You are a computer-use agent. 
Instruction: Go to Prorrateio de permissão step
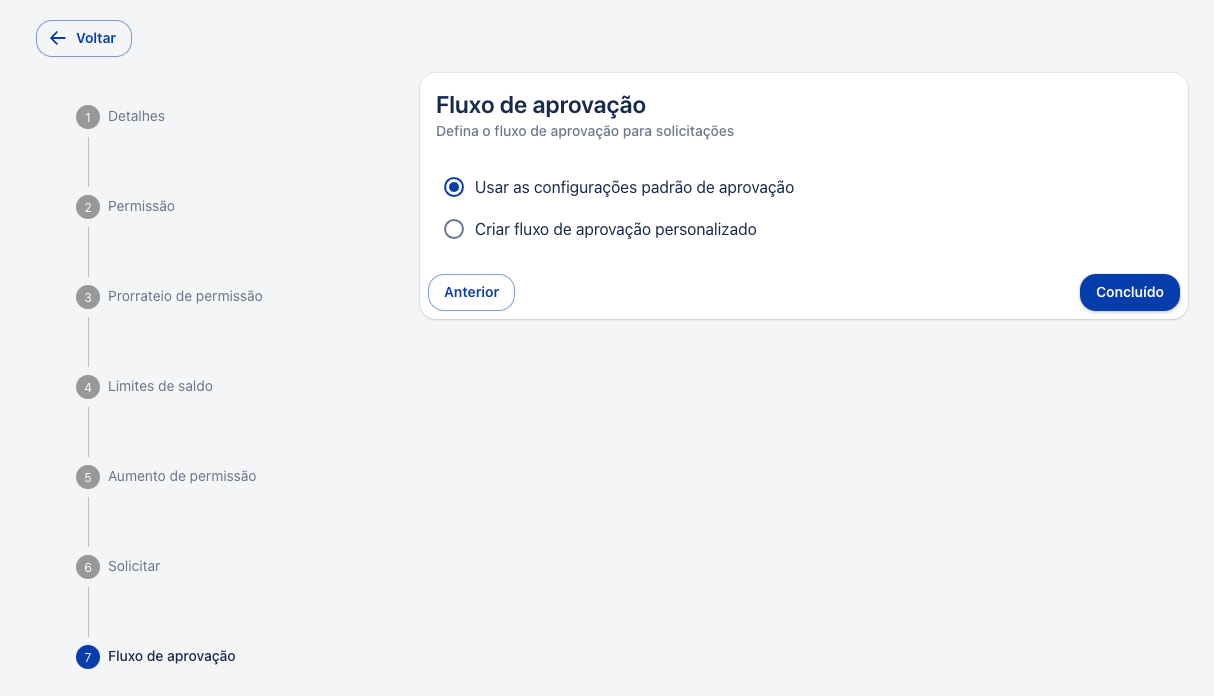tap(185, 296)
